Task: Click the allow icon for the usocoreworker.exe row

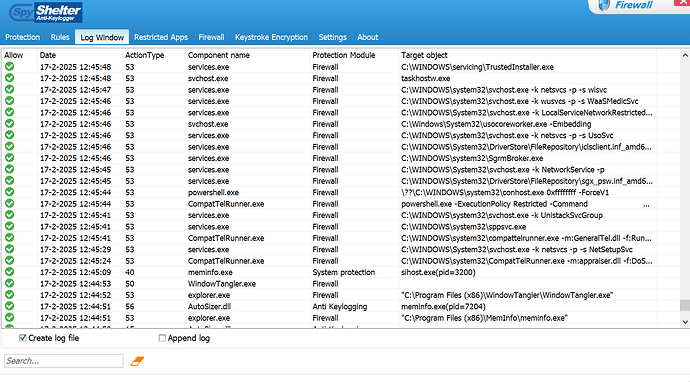Action: [9, 124]
